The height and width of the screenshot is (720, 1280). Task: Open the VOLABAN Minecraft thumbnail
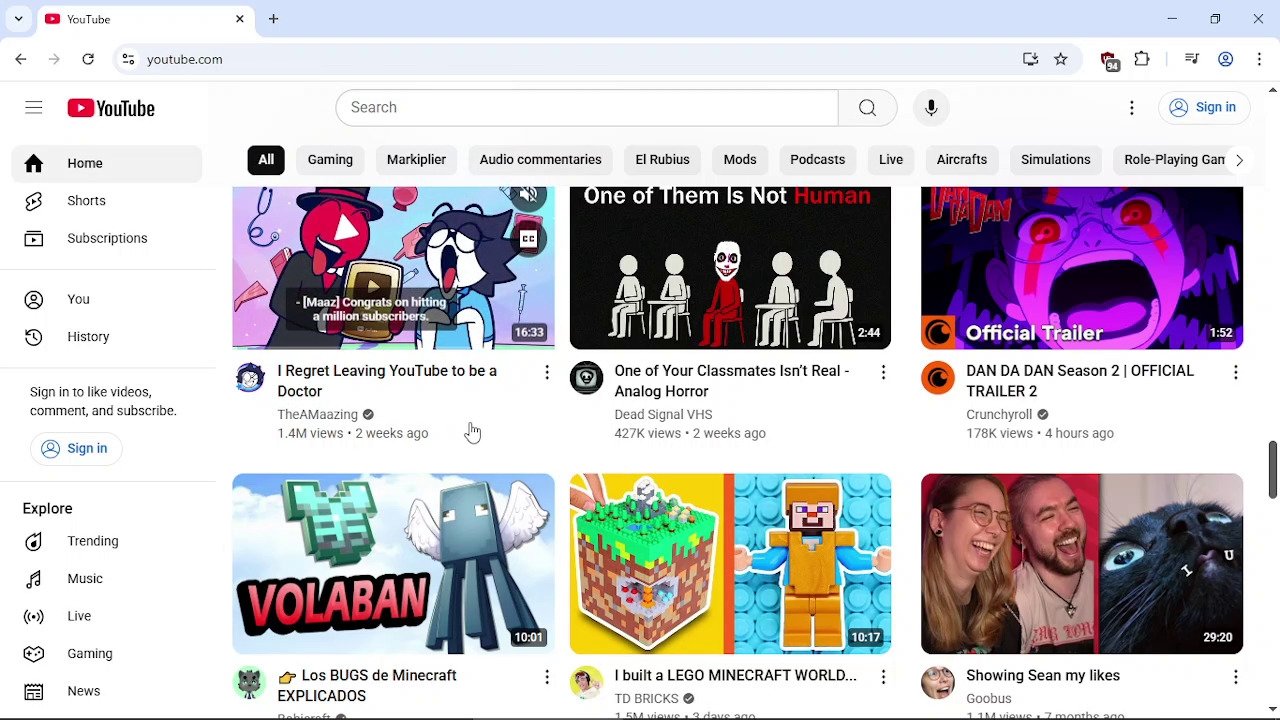tap(393, 564)
